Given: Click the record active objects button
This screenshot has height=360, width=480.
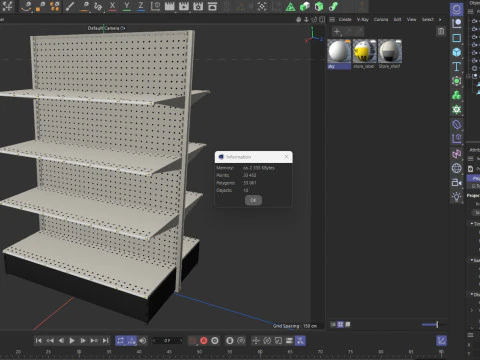Looking at the screenshot, I should click(193, 340).
